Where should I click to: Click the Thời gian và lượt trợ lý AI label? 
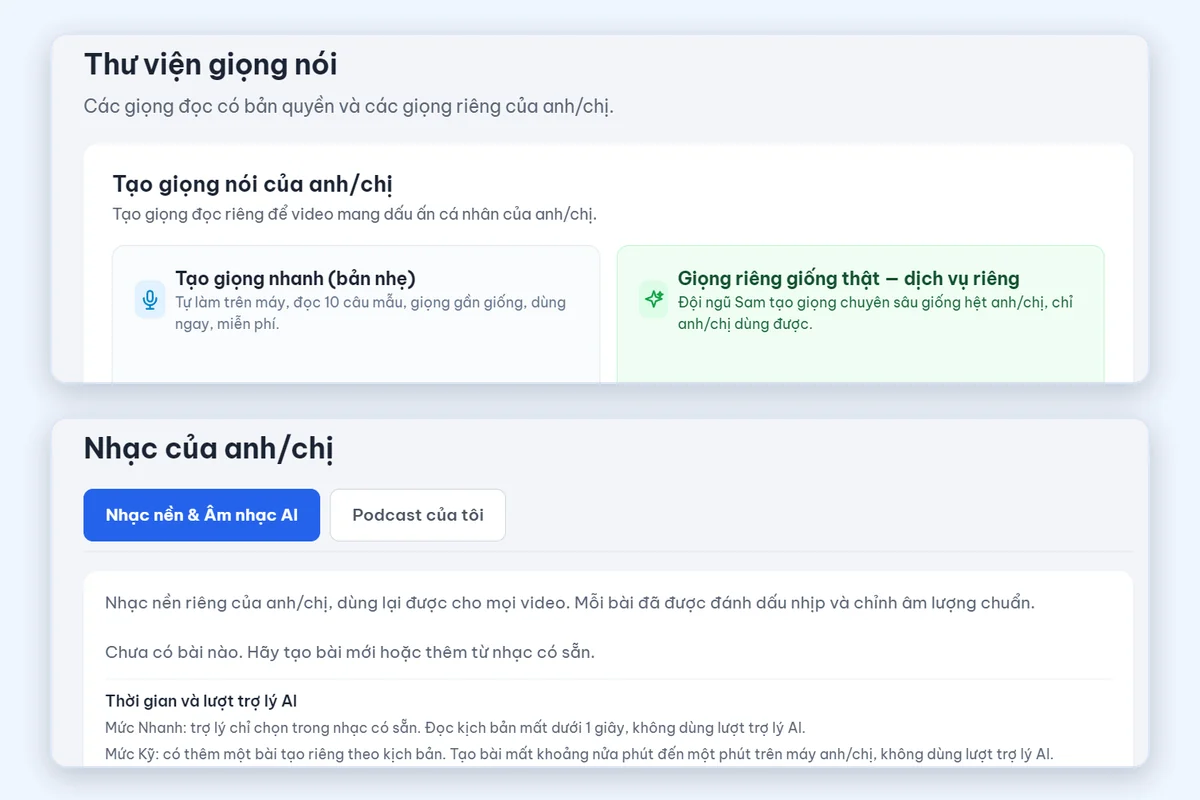coord(201,701)
